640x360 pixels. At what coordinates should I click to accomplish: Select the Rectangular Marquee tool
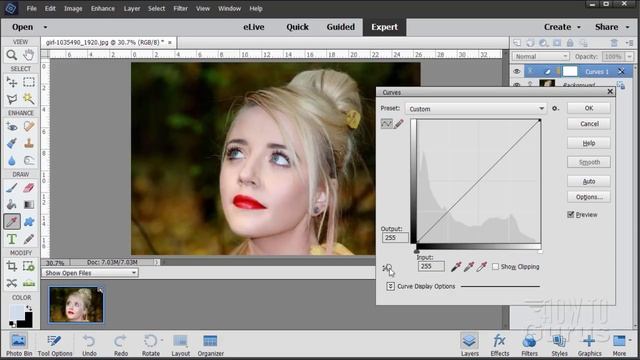point(29,82)
